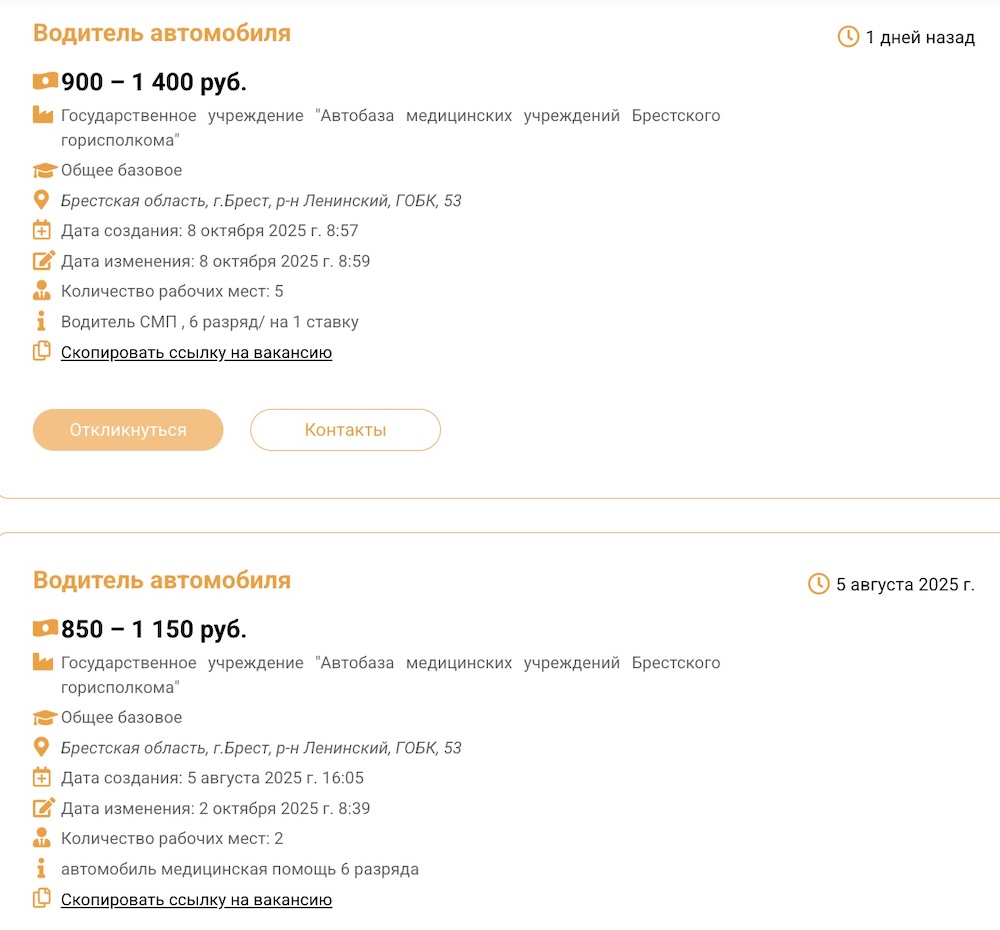Click the money icon beside 900 – 1 400 руб.
1000x930 pixels.
pyautogui.click(x=45, y=81)
